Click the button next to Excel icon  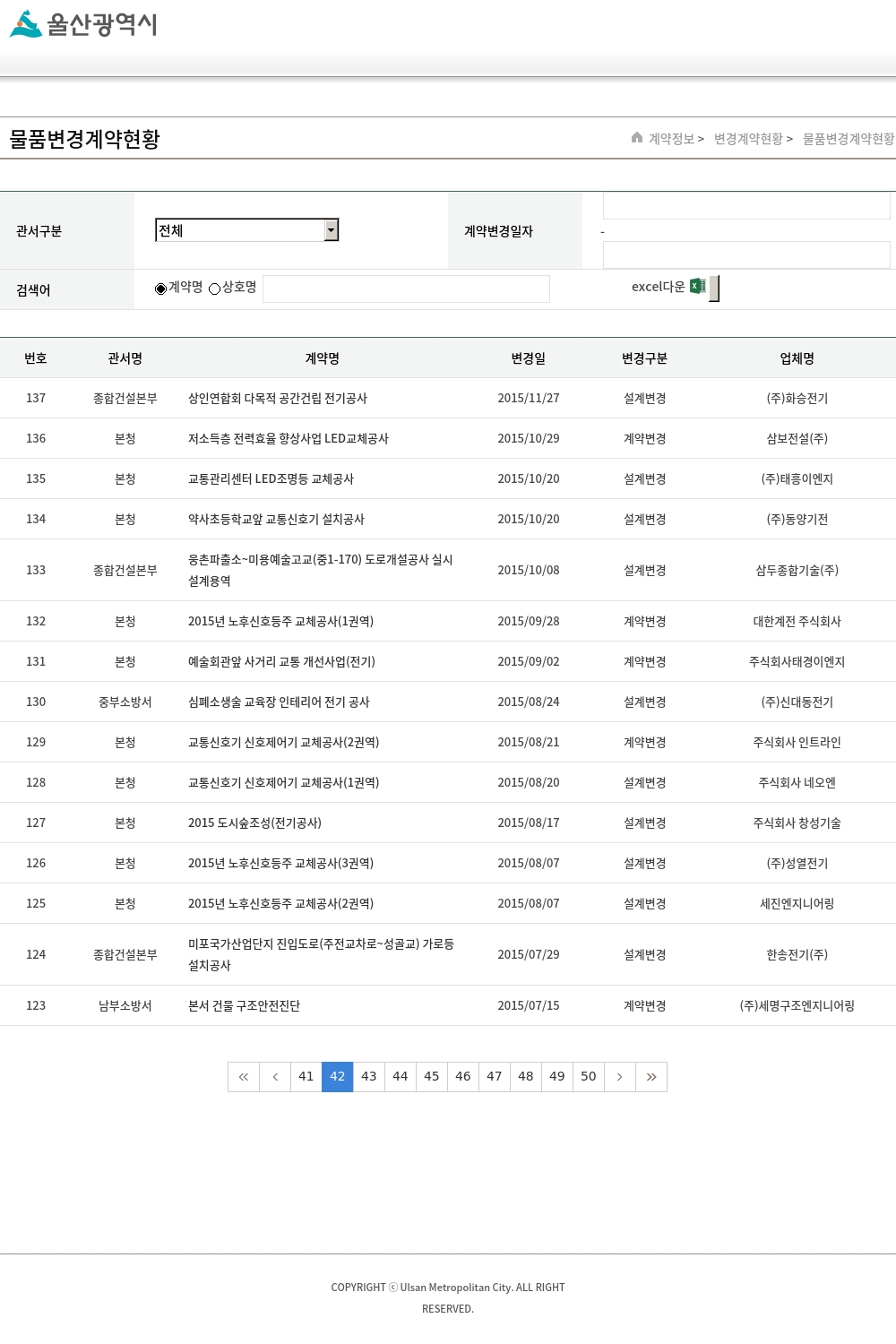(x=714, y=289)
